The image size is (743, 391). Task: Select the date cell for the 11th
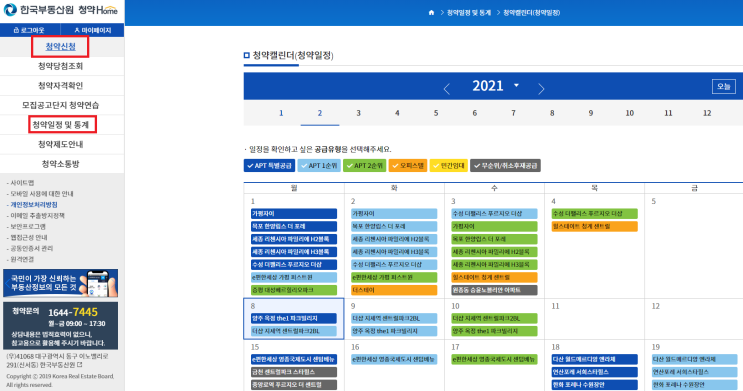click(x=594, y=319)
